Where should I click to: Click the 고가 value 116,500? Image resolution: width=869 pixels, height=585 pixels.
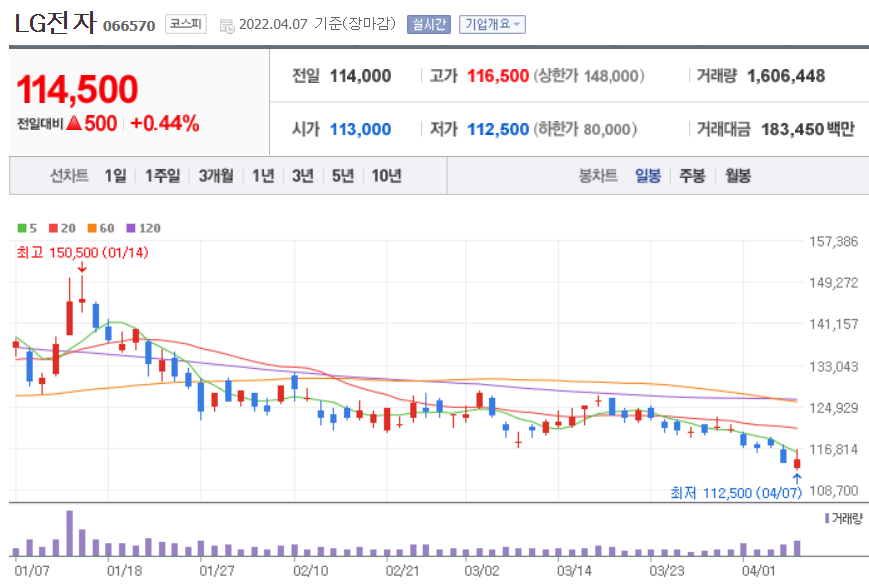(498, 76)
